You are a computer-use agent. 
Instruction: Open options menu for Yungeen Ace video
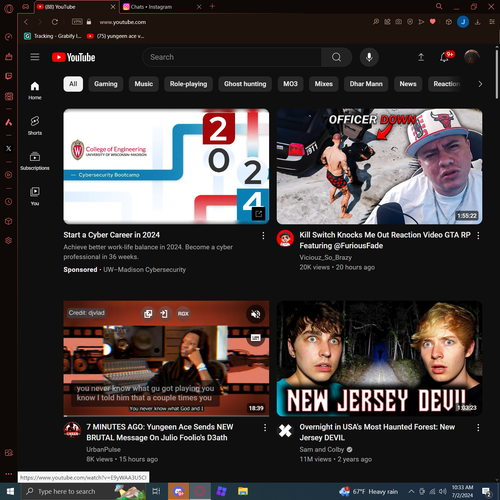pyautogui.click(x=265, y=428)
